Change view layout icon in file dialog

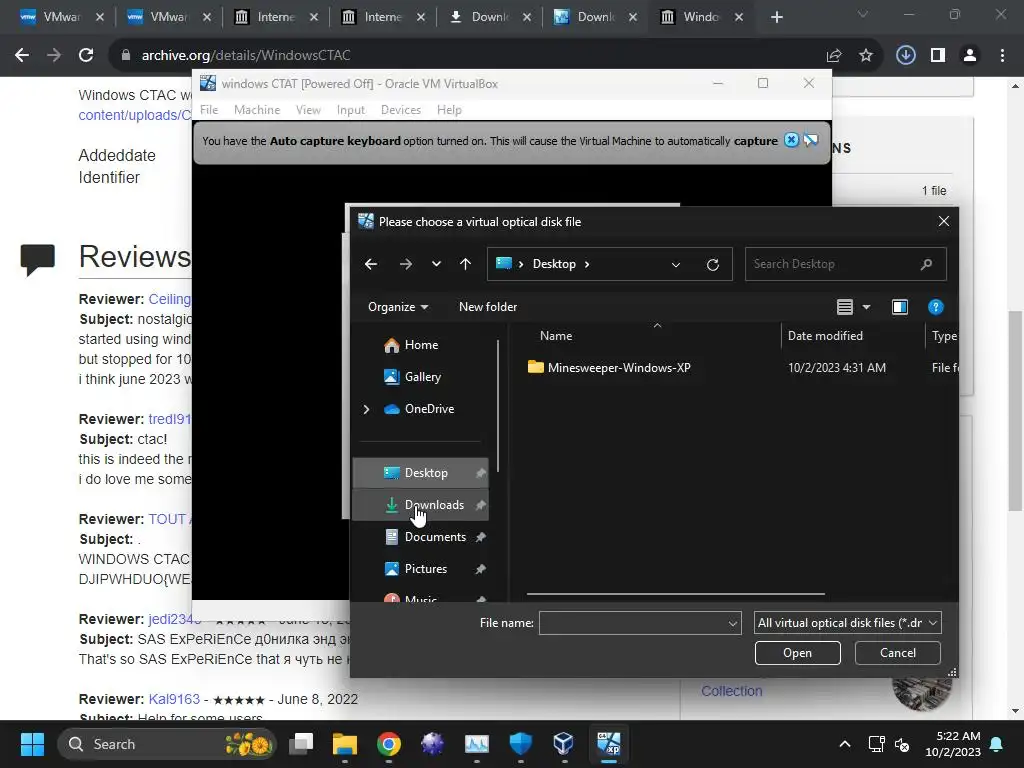(844, 307)
